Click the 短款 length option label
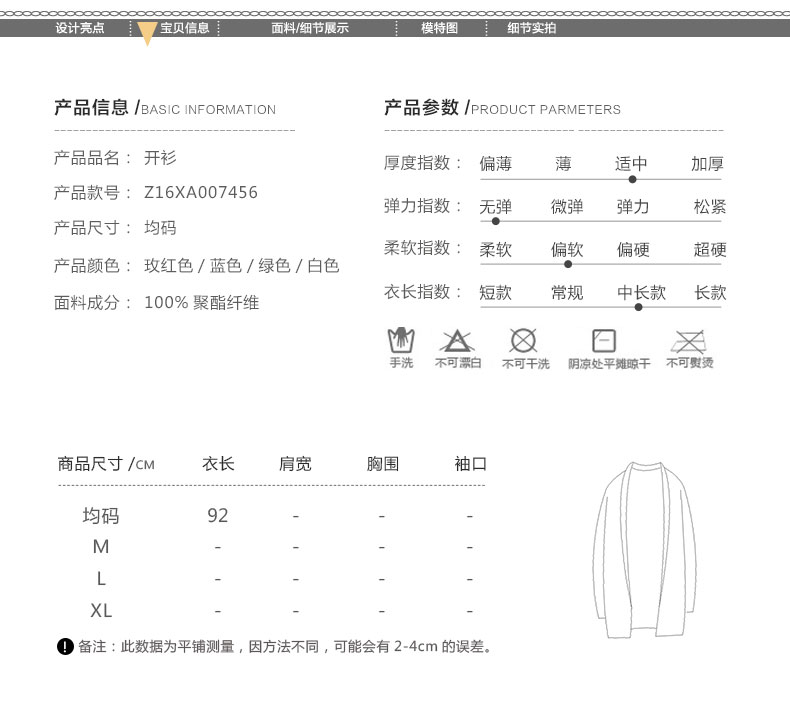Screen dimensions: 790x713 coord(496,292)
